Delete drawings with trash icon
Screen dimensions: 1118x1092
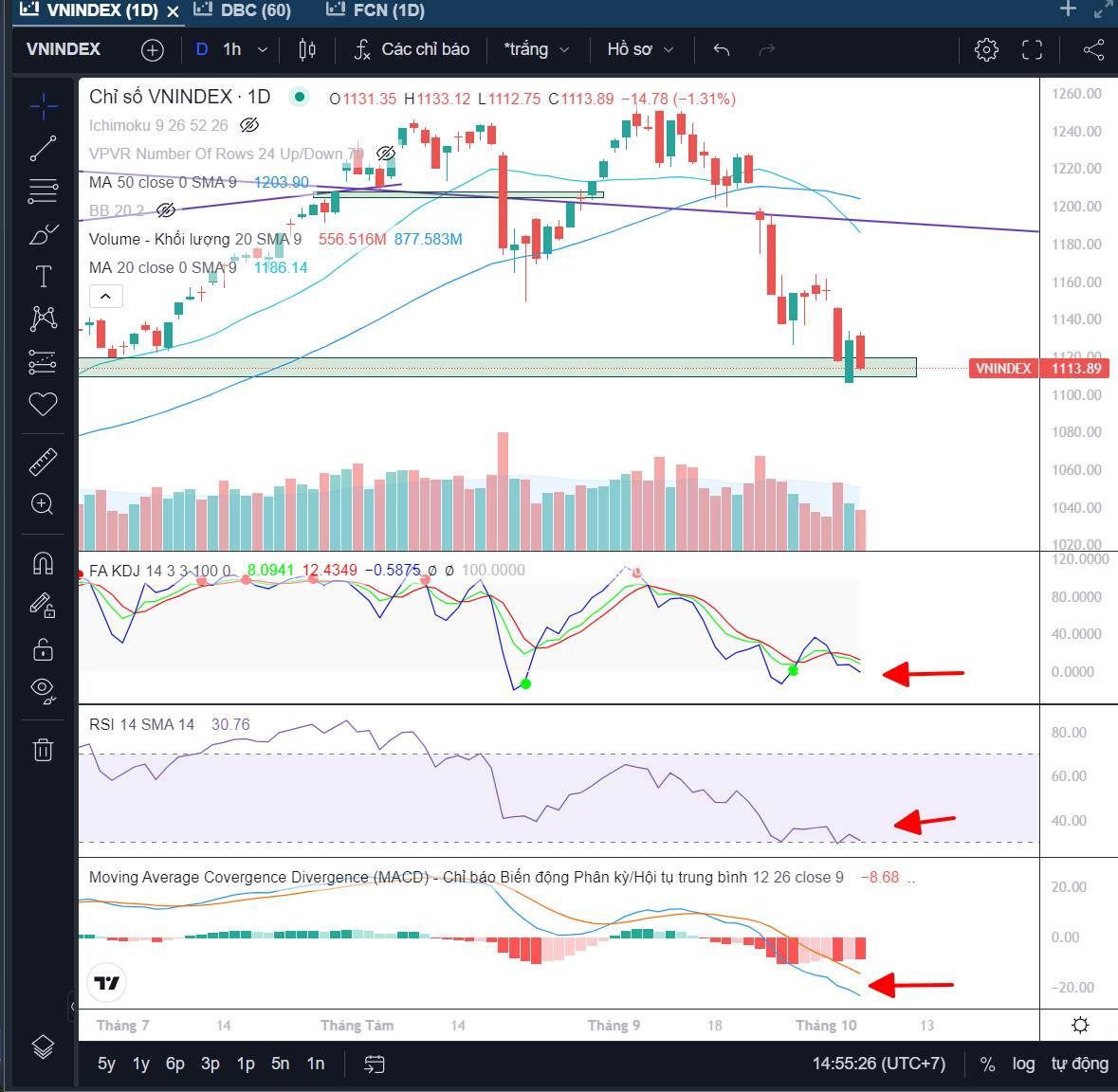(x=43, y=750)
